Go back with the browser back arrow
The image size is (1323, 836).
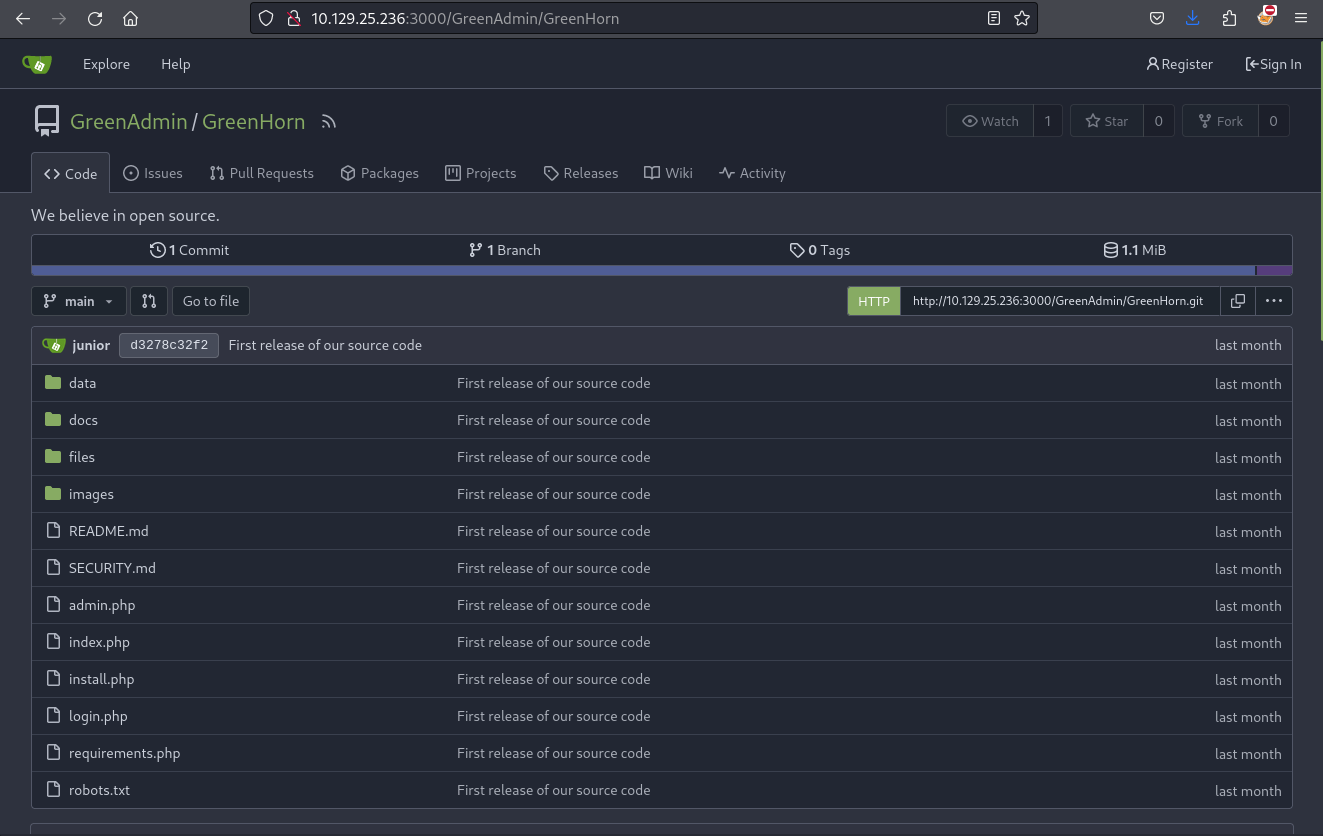(x=23, y=18)
